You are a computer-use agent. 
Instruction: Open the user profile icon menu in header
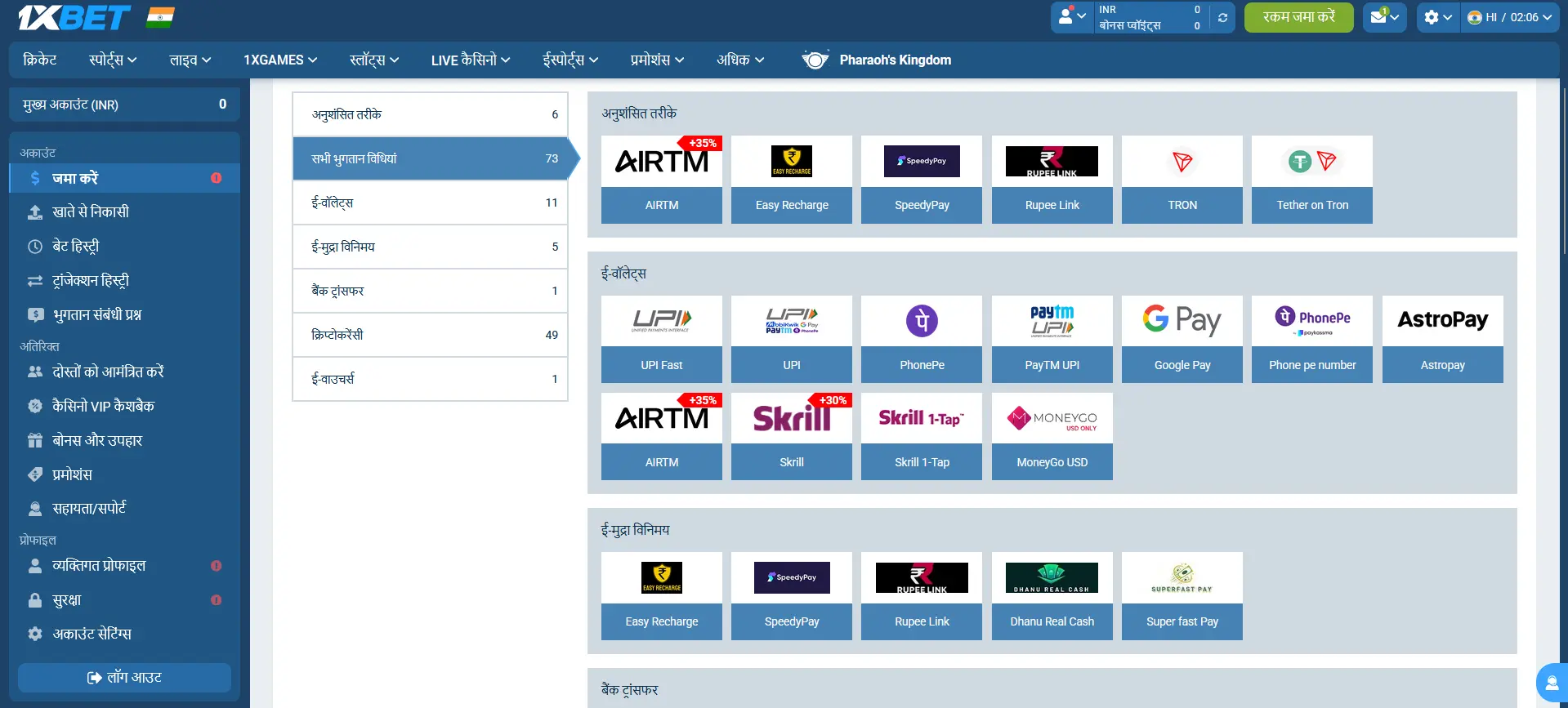1072,17
